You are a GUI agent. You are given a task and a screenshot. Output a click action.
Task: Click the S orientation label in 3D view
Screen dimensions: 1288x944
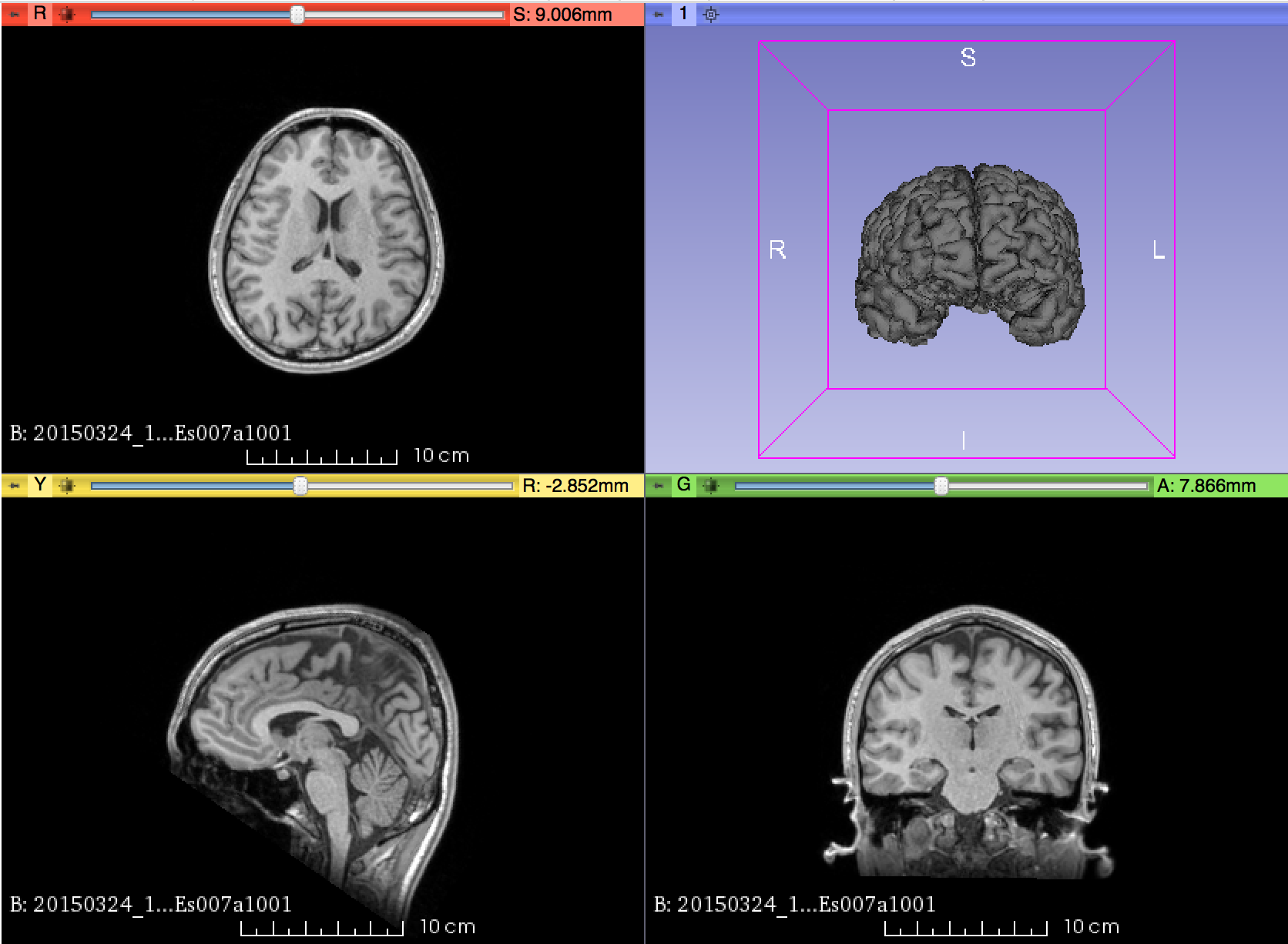tap(968, 58)
